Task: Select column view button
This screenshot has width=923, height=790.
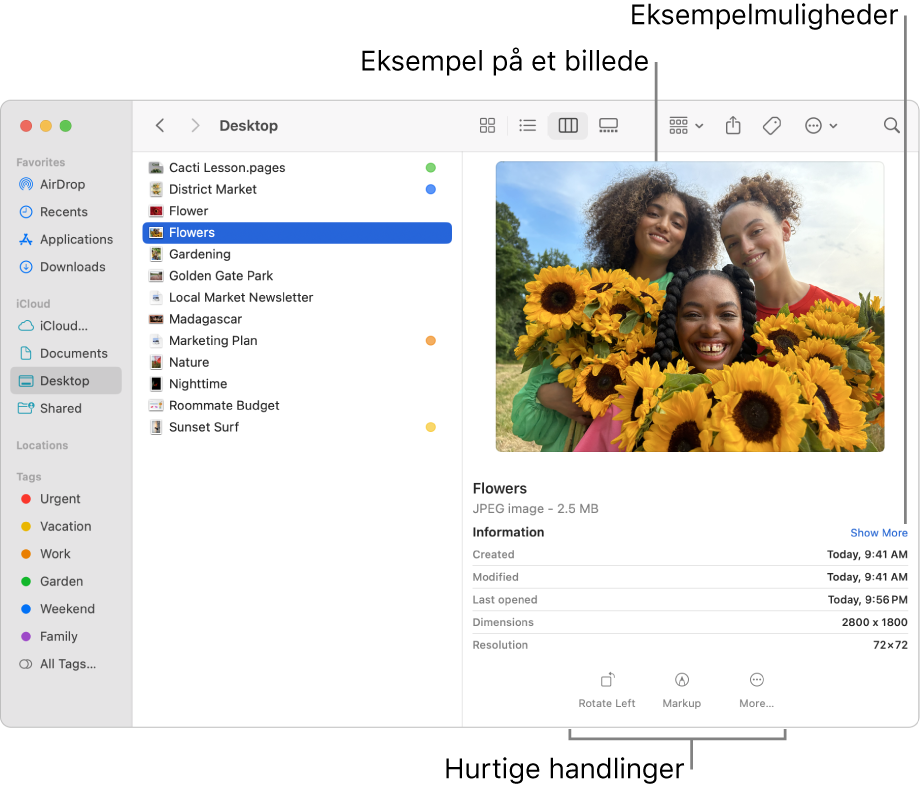Action: coord(568,125)
